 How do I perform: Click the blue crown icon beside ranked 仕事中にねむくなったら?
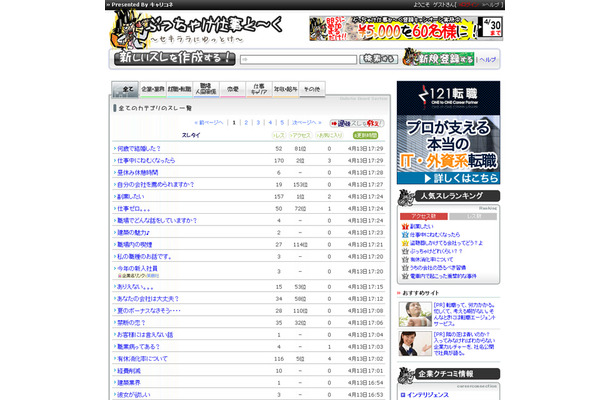click(x=405, y=235)
